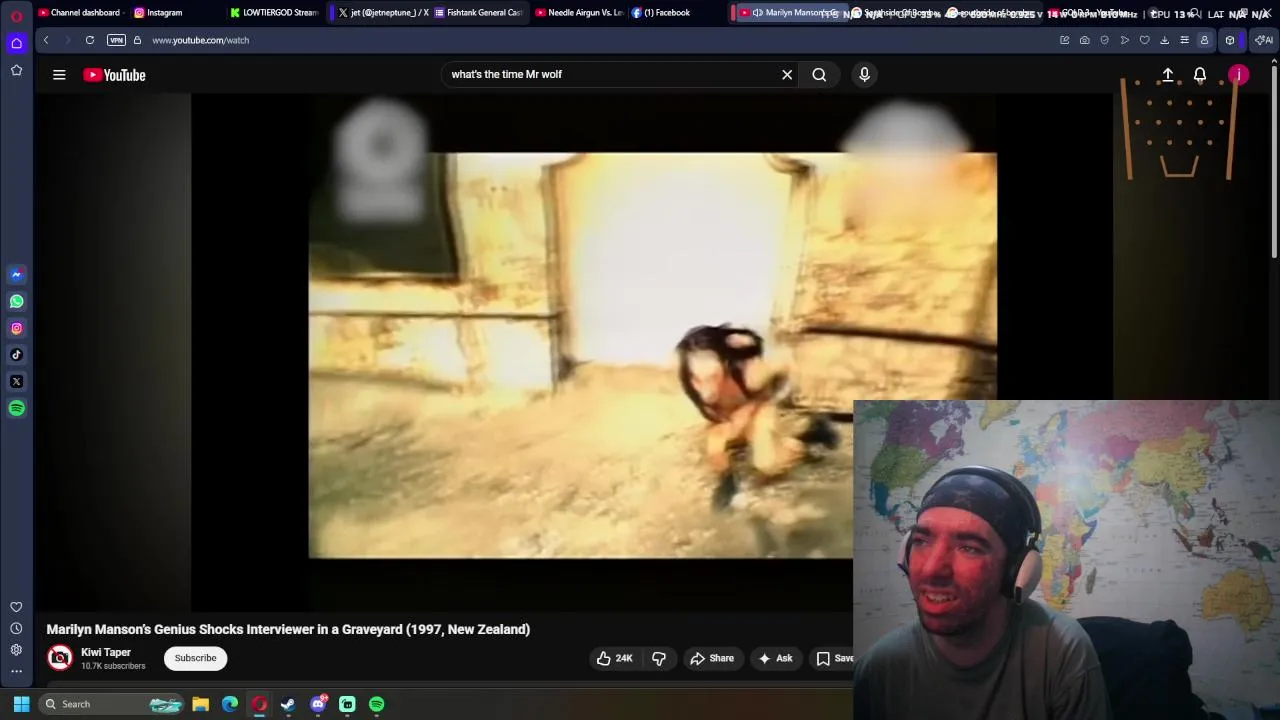Run search with magnifying glass button

pyautogui.click(x=819, y=74)
